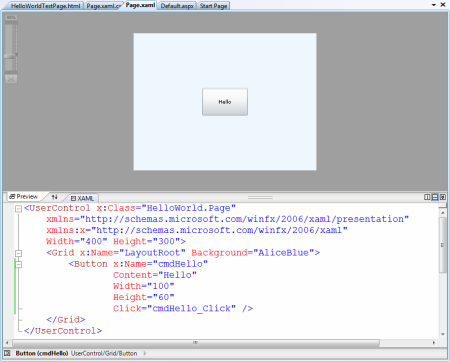
Task: Select the UserControl/Grid/Button breadcrumb path
Action: (104, 353)
